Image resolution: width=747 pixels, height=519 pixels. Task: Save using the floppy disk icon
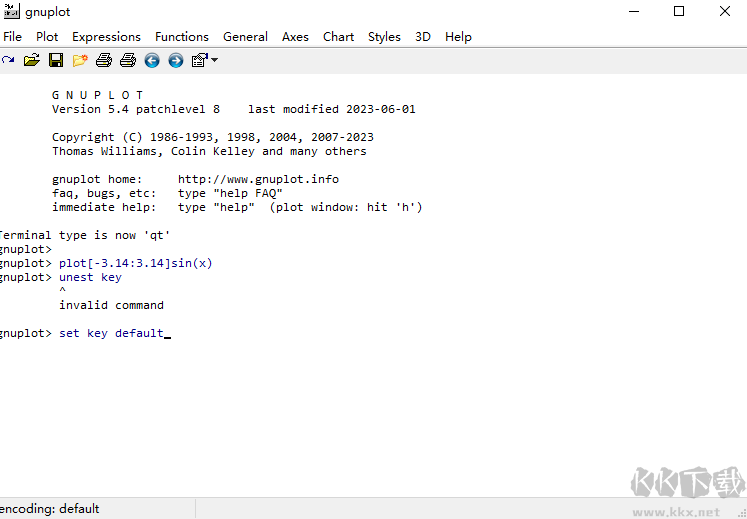click(56, 60)
